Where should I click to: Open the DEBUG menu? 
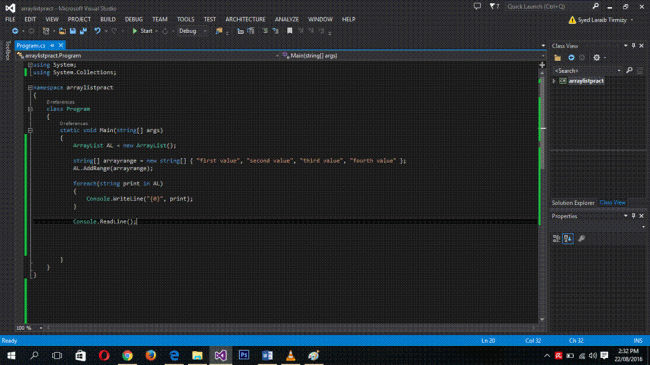[134, 19]
